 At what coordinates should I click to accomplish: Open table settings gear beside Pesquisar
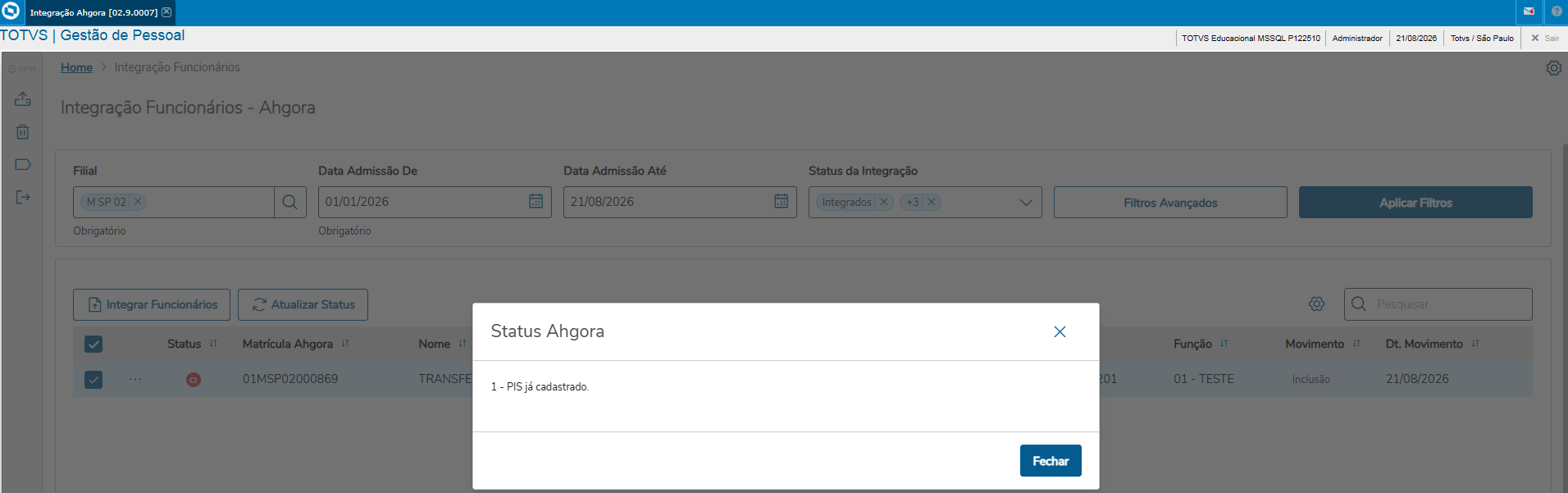1316,304
